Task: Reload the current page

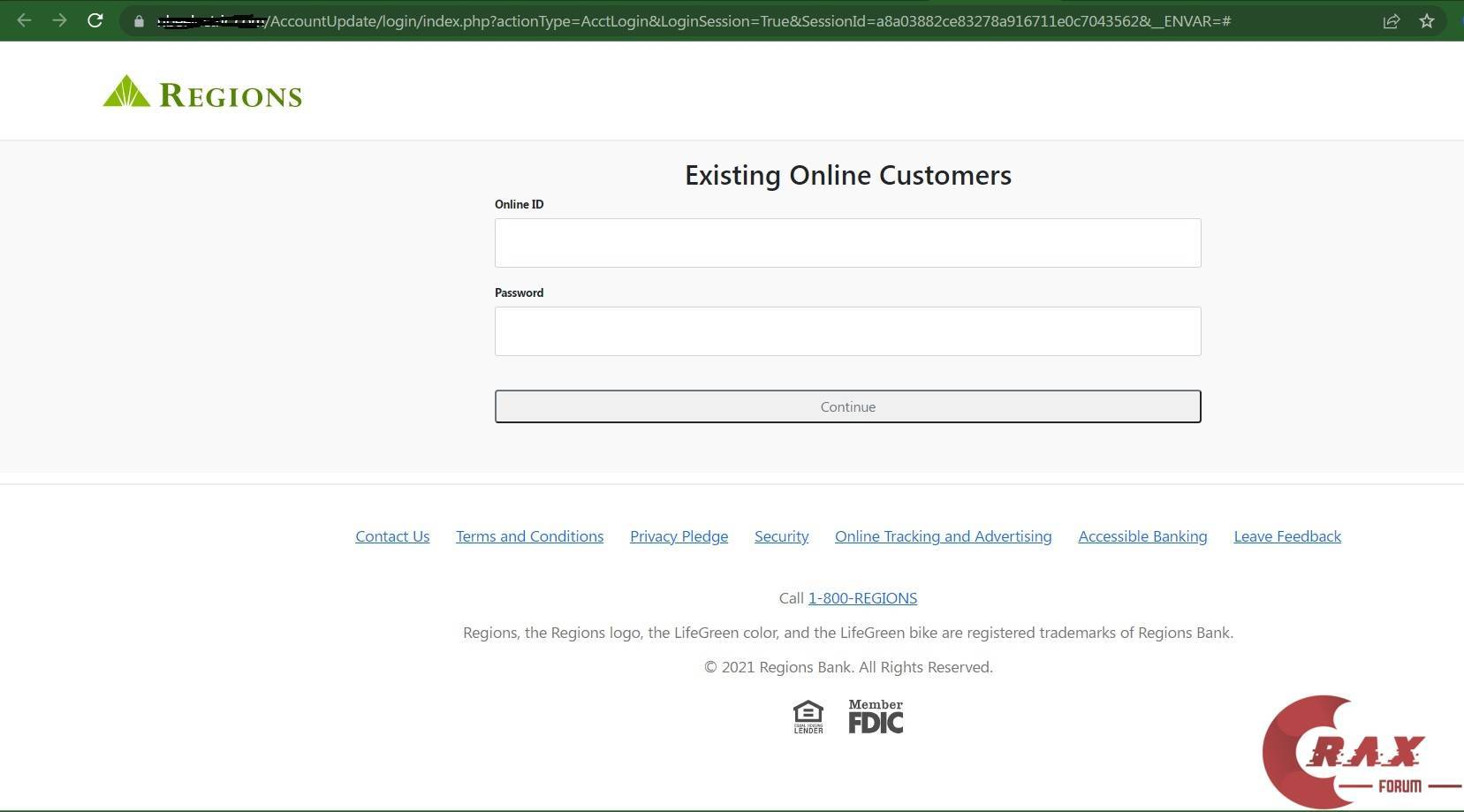Action: pyautogui.click(x=95, y=20)
